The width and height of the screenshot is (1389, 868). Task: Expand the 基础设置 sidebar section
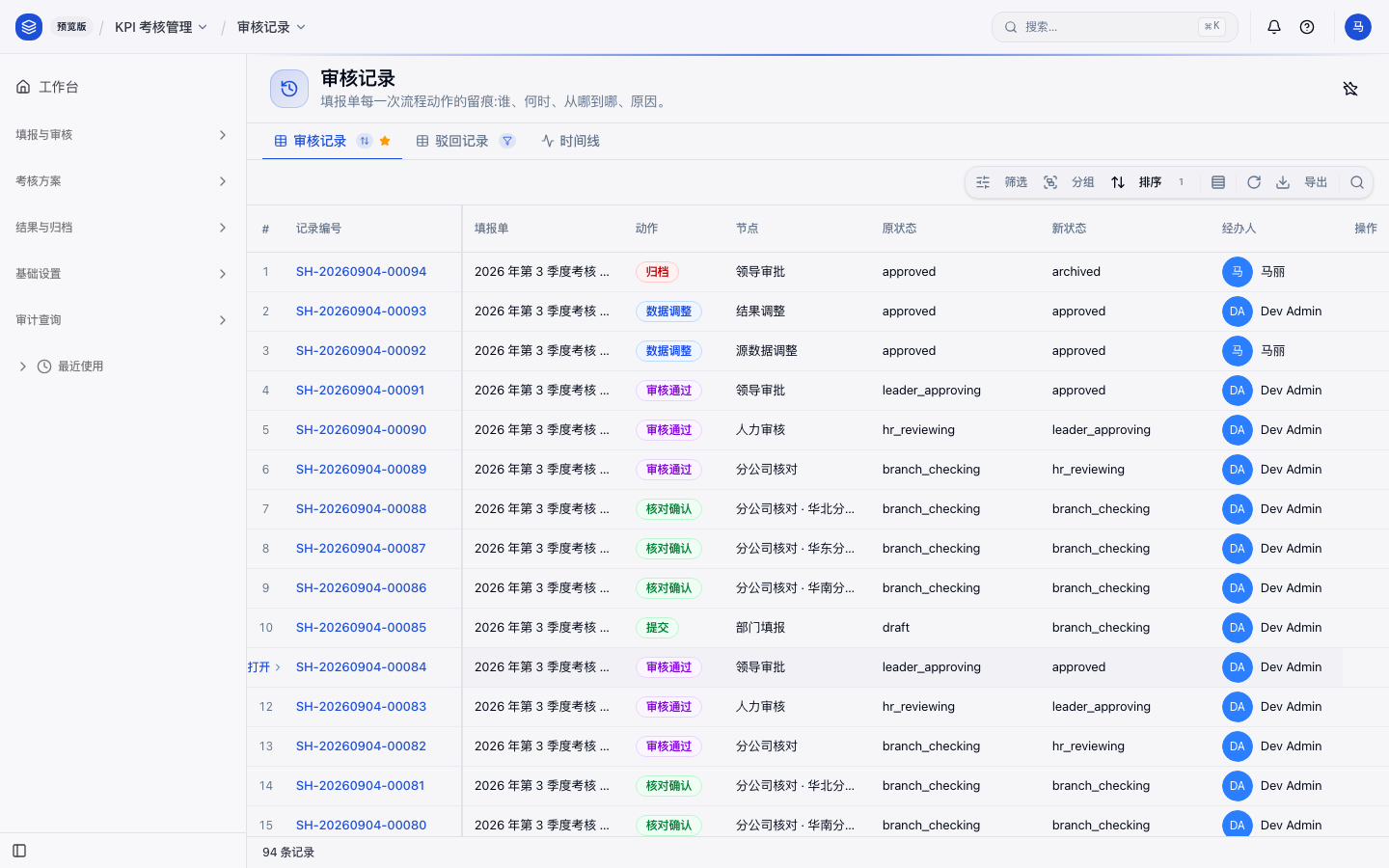pyautogui.click(x=123, y=274)
